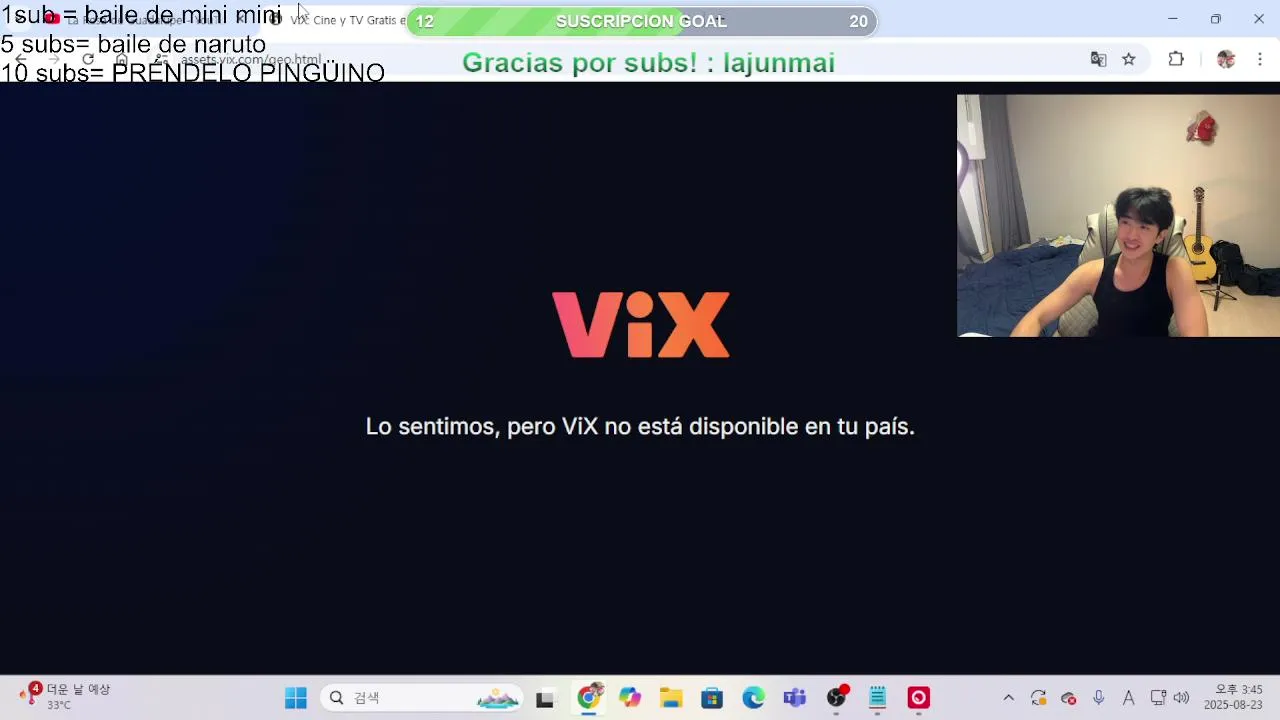
Task: Open the Chrome profile avatar
Action: 1226,59
